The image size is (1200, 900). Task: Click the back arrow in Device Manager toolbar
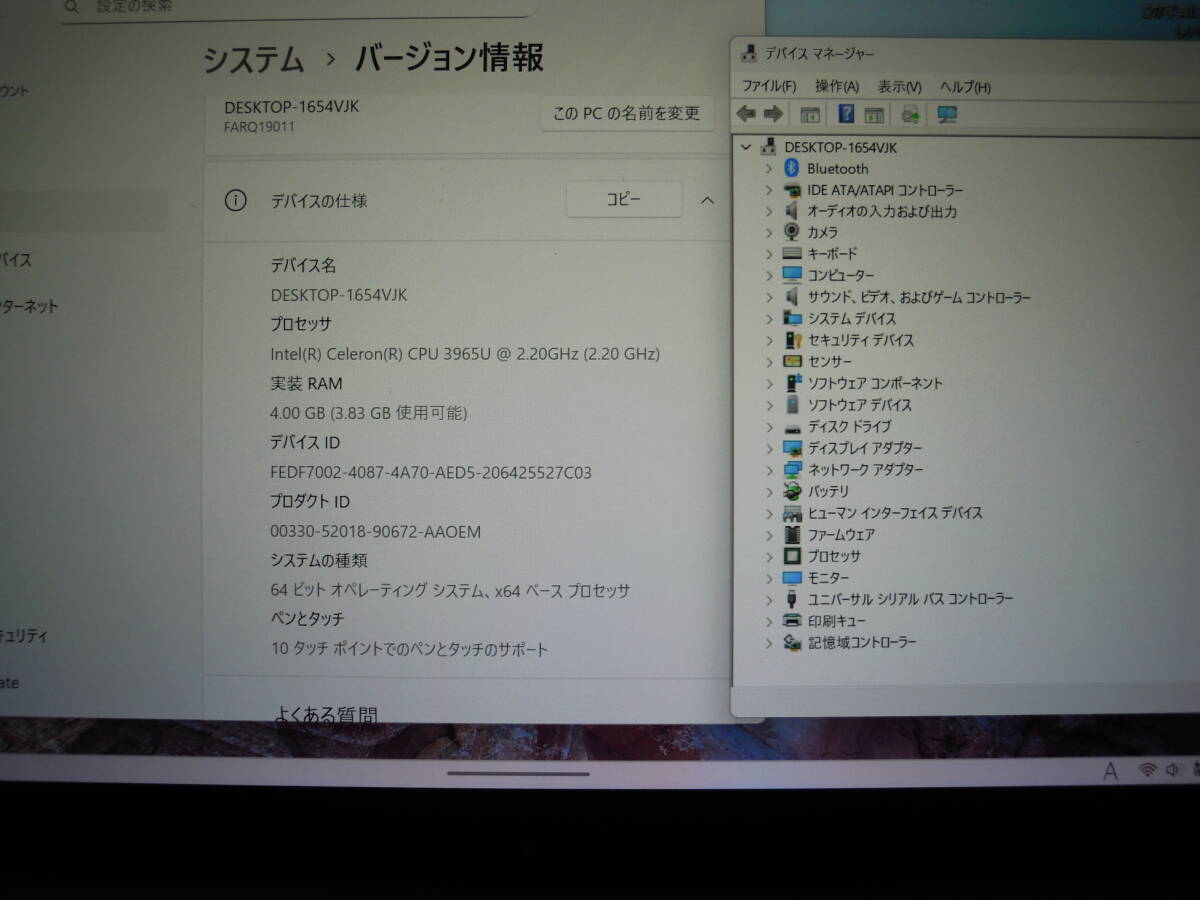tap(744, 114)
